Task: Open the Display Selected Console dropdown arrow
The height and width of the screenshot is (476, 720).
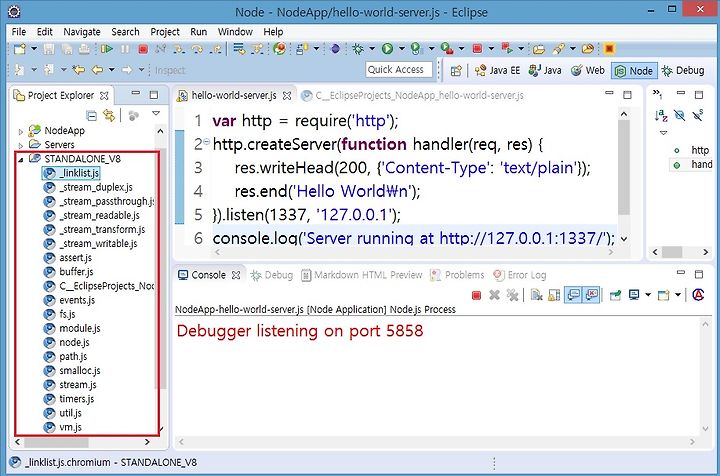Action: (648, 295)
